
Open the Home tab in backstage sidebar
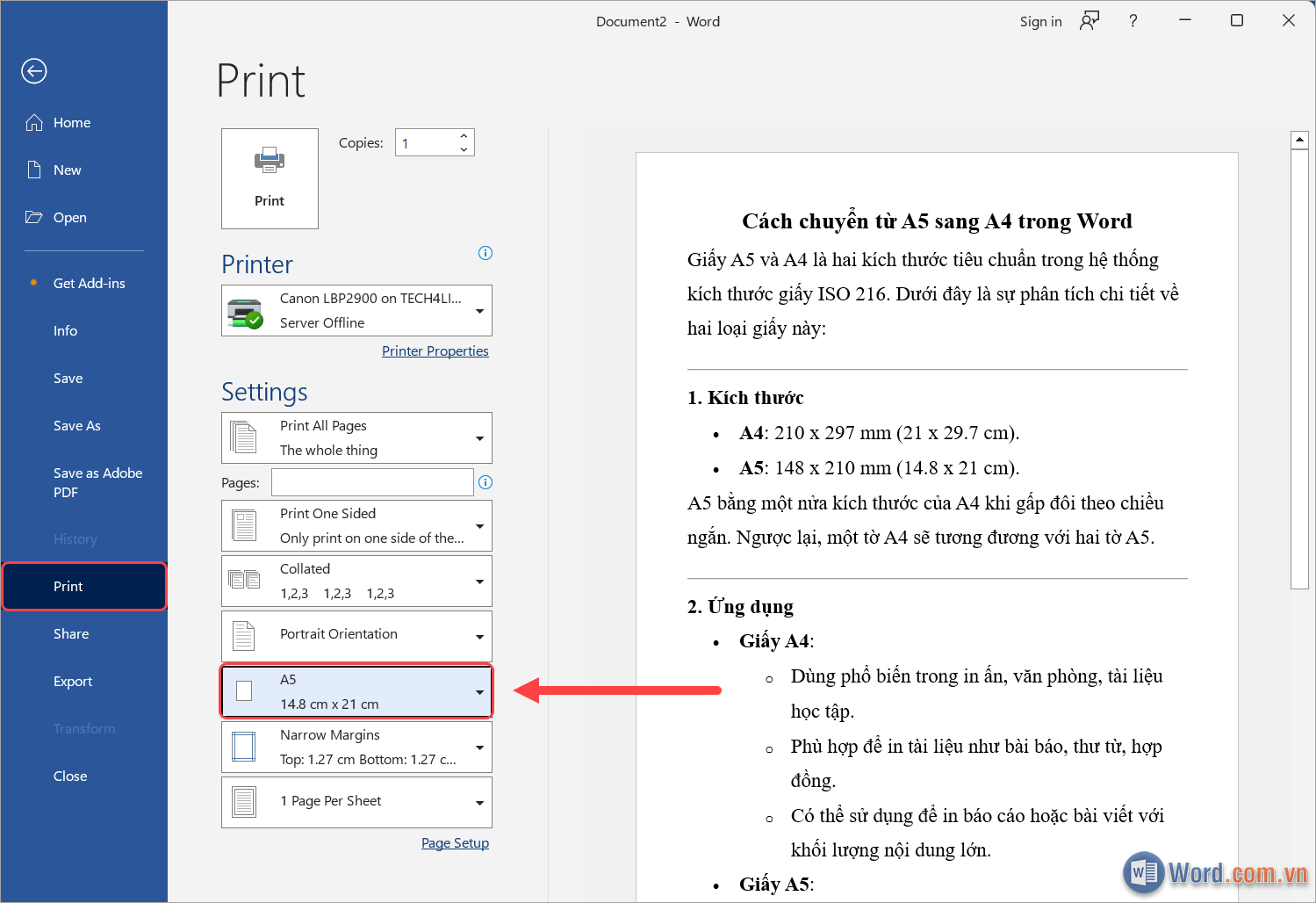84,123
